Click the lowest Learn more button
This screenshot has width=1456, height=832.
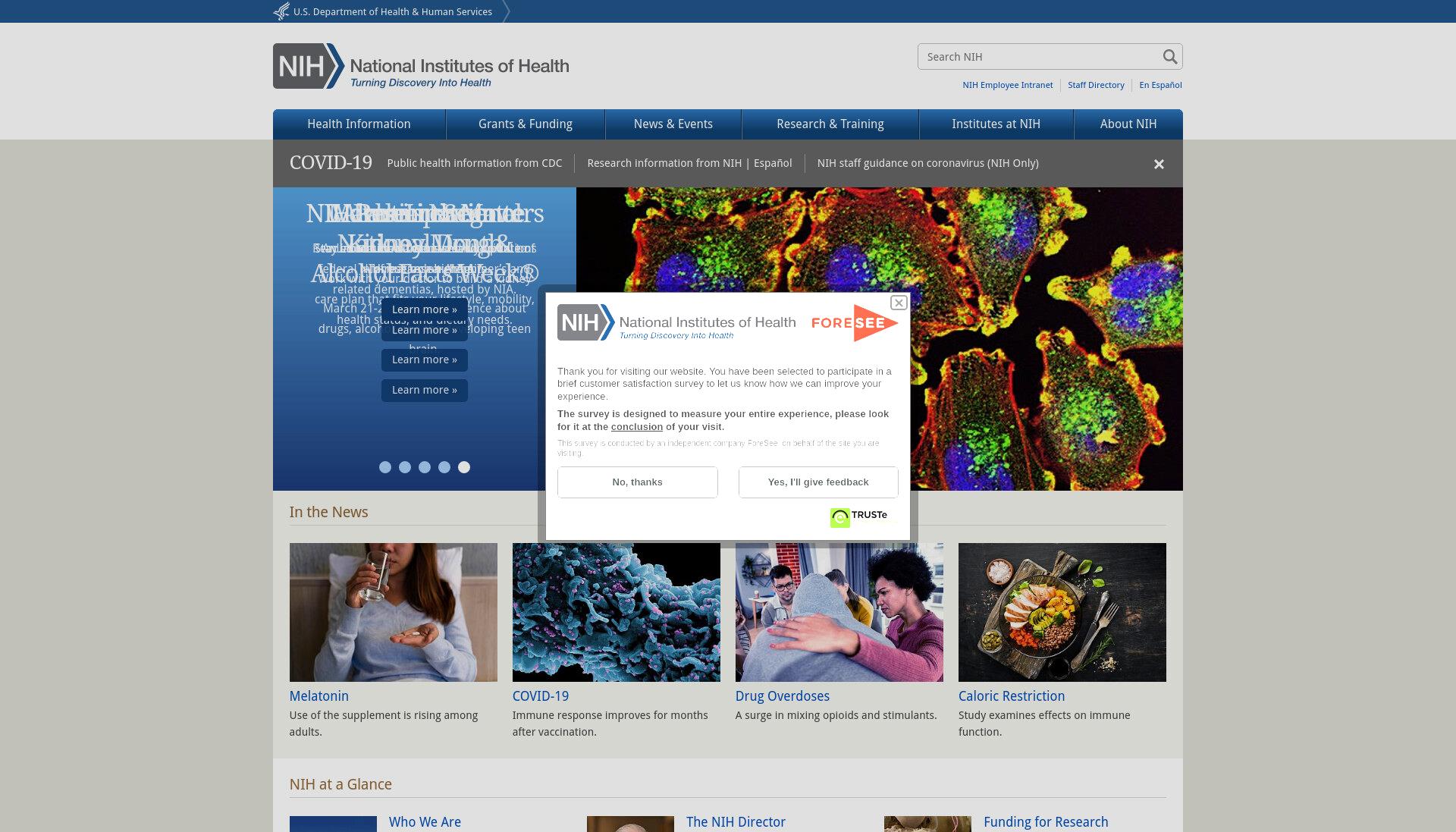click(425, 391)
